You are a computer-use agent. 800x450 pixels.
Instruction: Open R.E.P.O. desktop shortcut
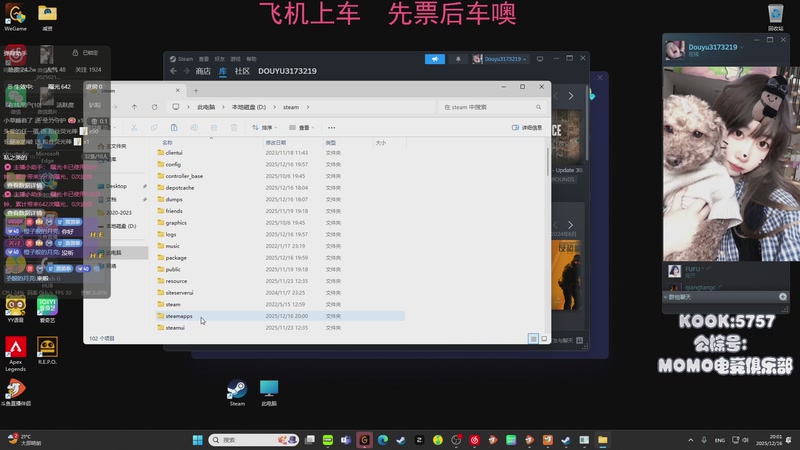click(x=47, y=351)
